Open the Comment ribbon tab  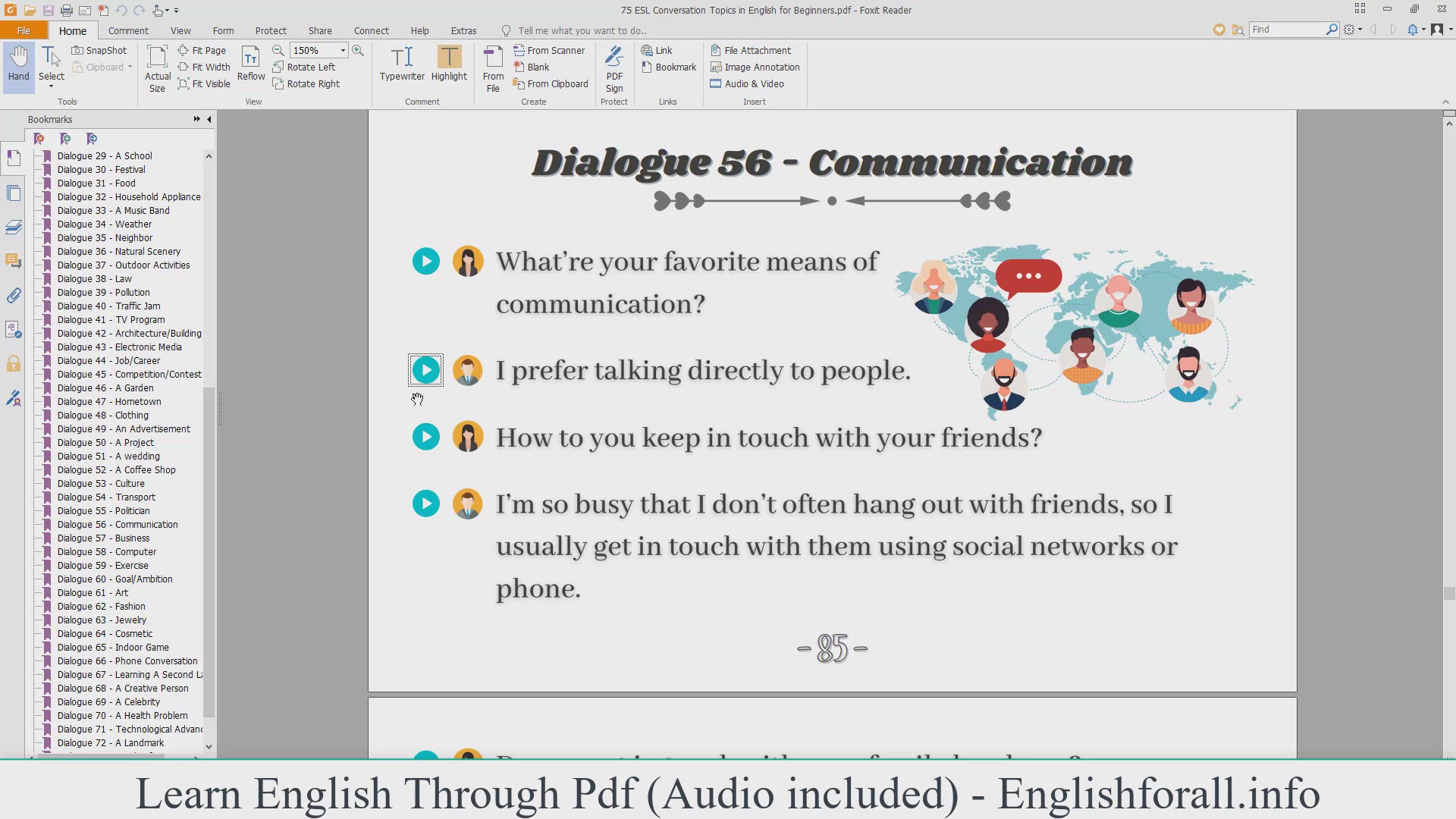coord(128,30)
